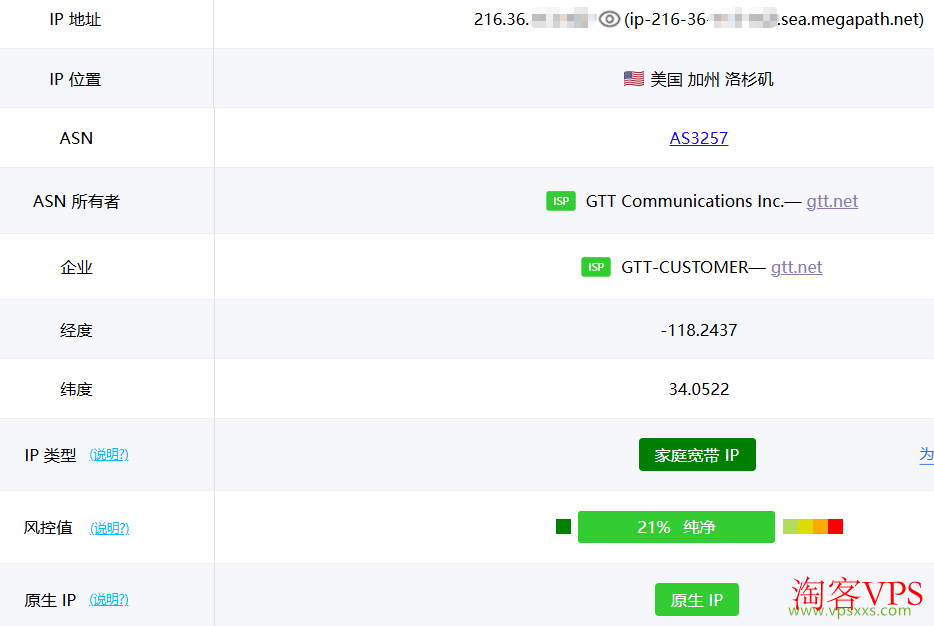This screenshot has width=934, height=626.
Task: Click the eye icon to reveal full IP address
Action: [609, 17]
